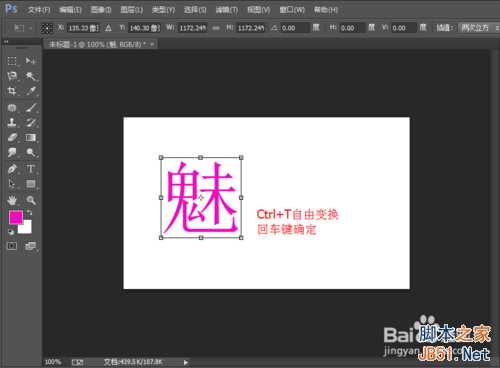
Task: Click the Y position field 140.30
Action: point(144,28)
